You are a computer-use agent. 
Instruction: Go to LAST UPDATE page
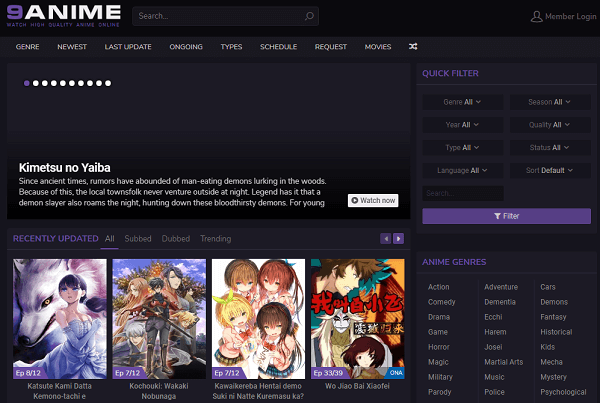pos(128,47)
